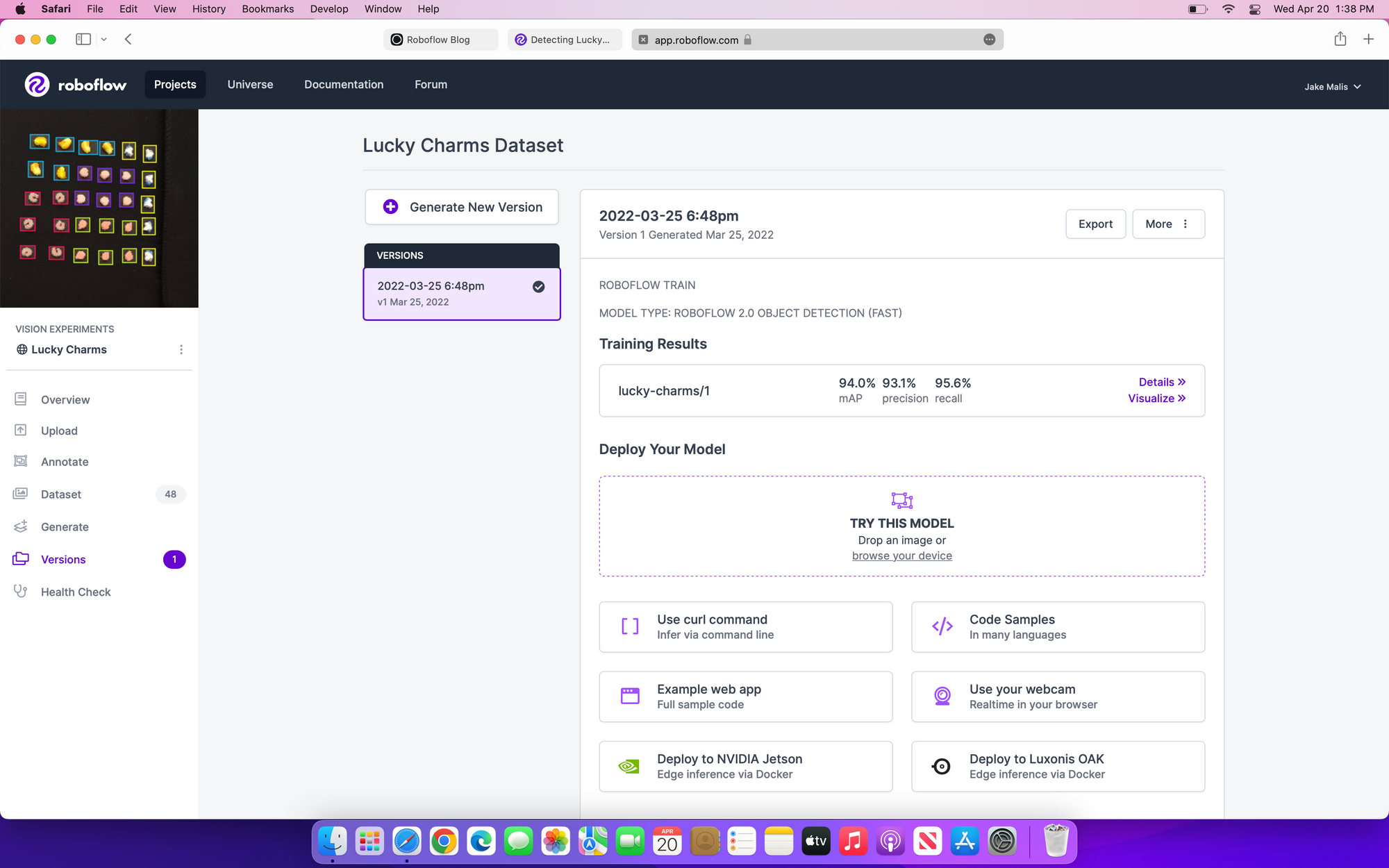
Task: Click the Generate sidebar icon
Action: coord(21,526)
